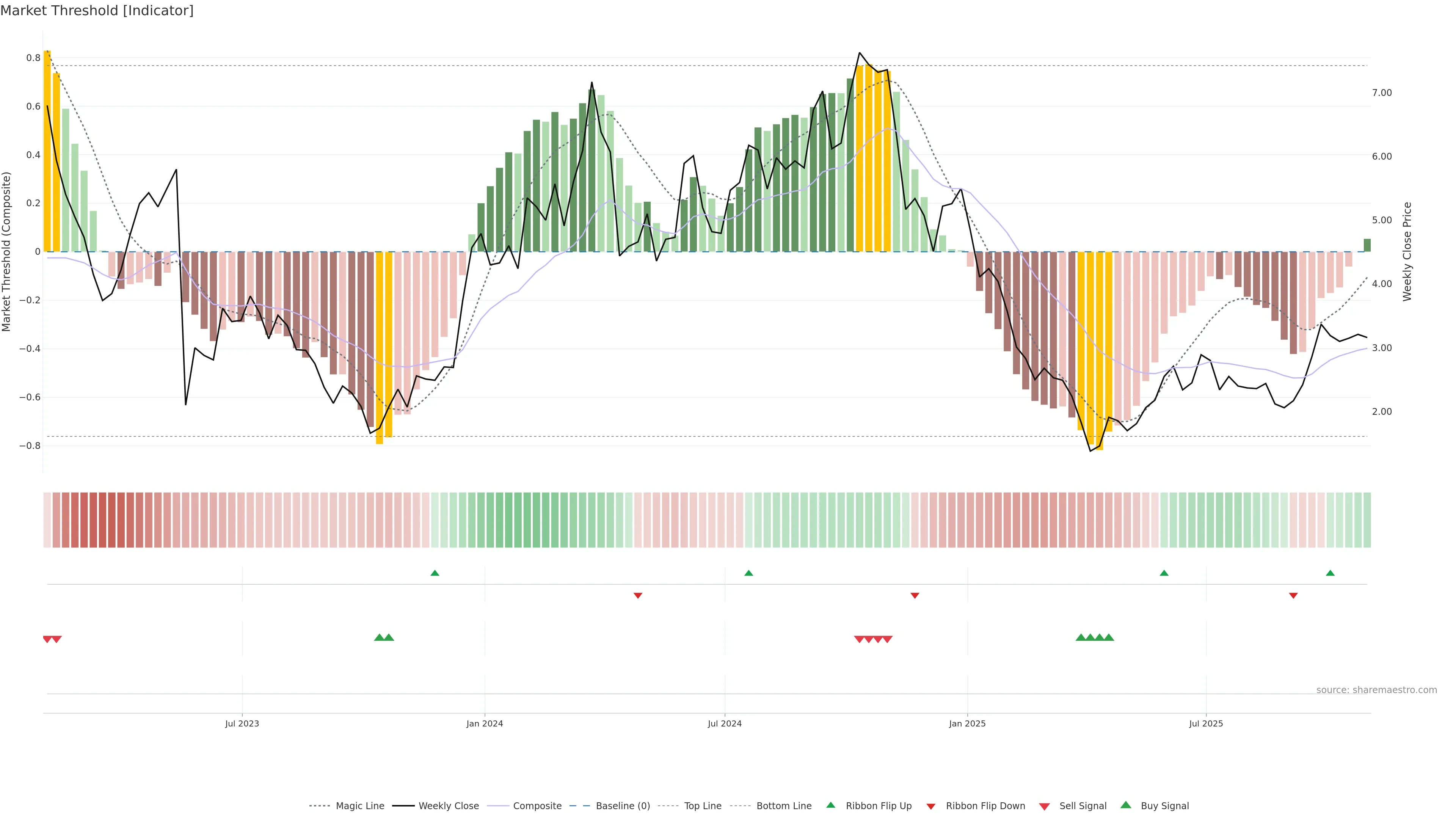Click Ribbon Flip Down legend triangle

click(x=931, y=806)
